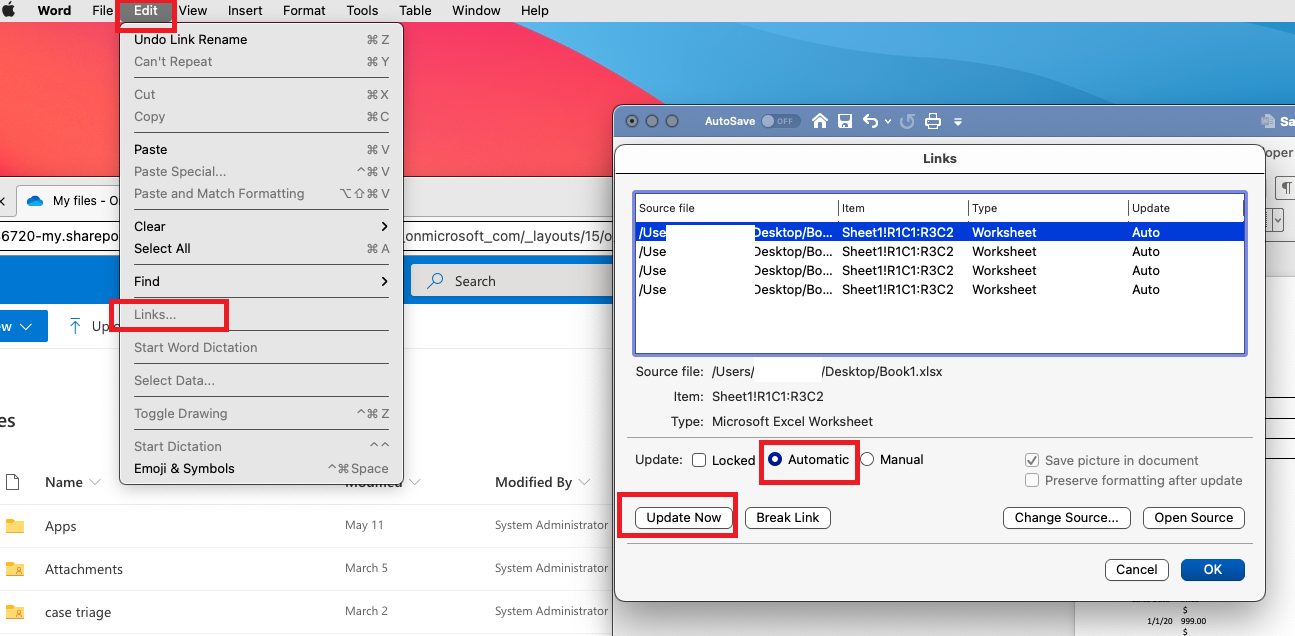
Task: Click the OneDrive cloud icon on browser tab
Action: (35, 201)
